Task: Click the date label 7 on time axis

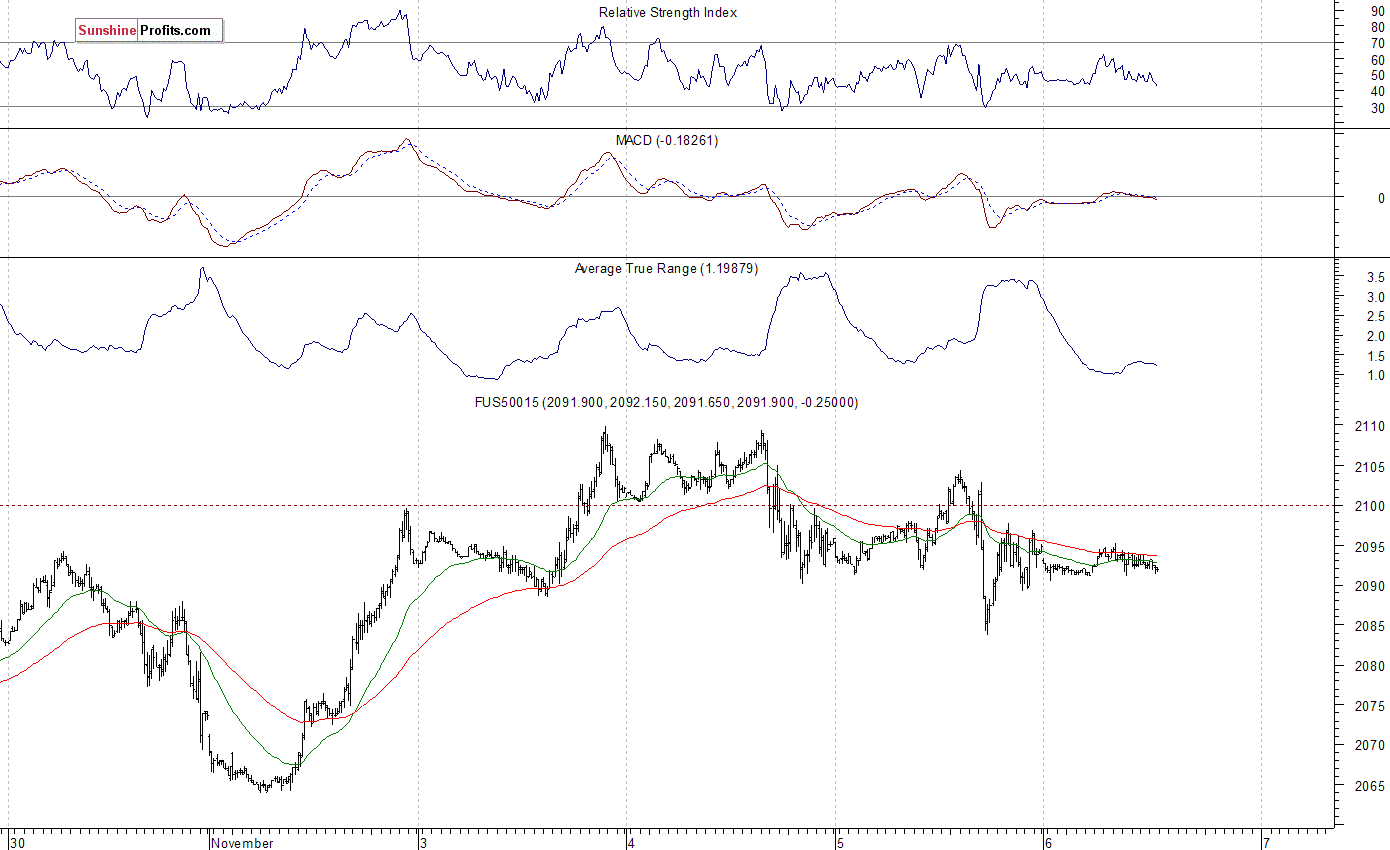Action: 1266,843
